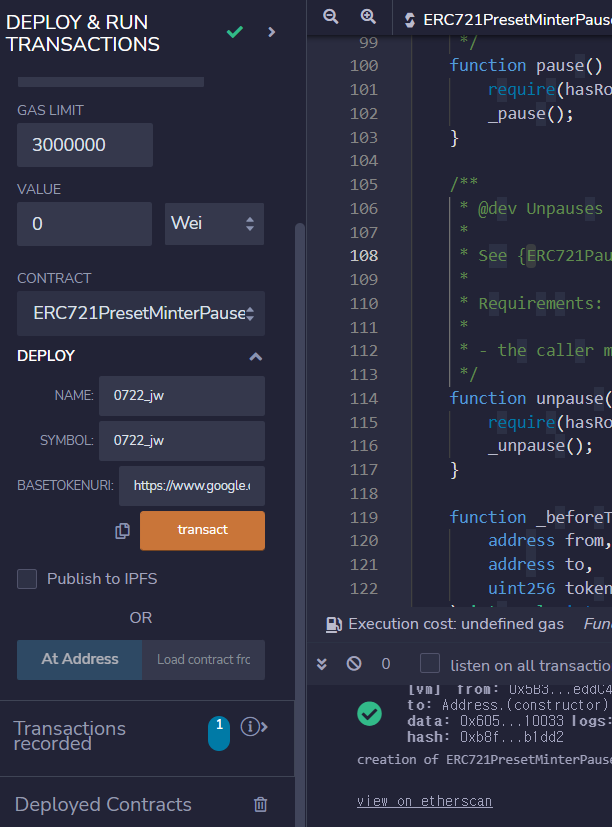Screen dimensions: 612x827
Task: Delete all deployed contracts trash icon
Action: (x=261, y=804)
